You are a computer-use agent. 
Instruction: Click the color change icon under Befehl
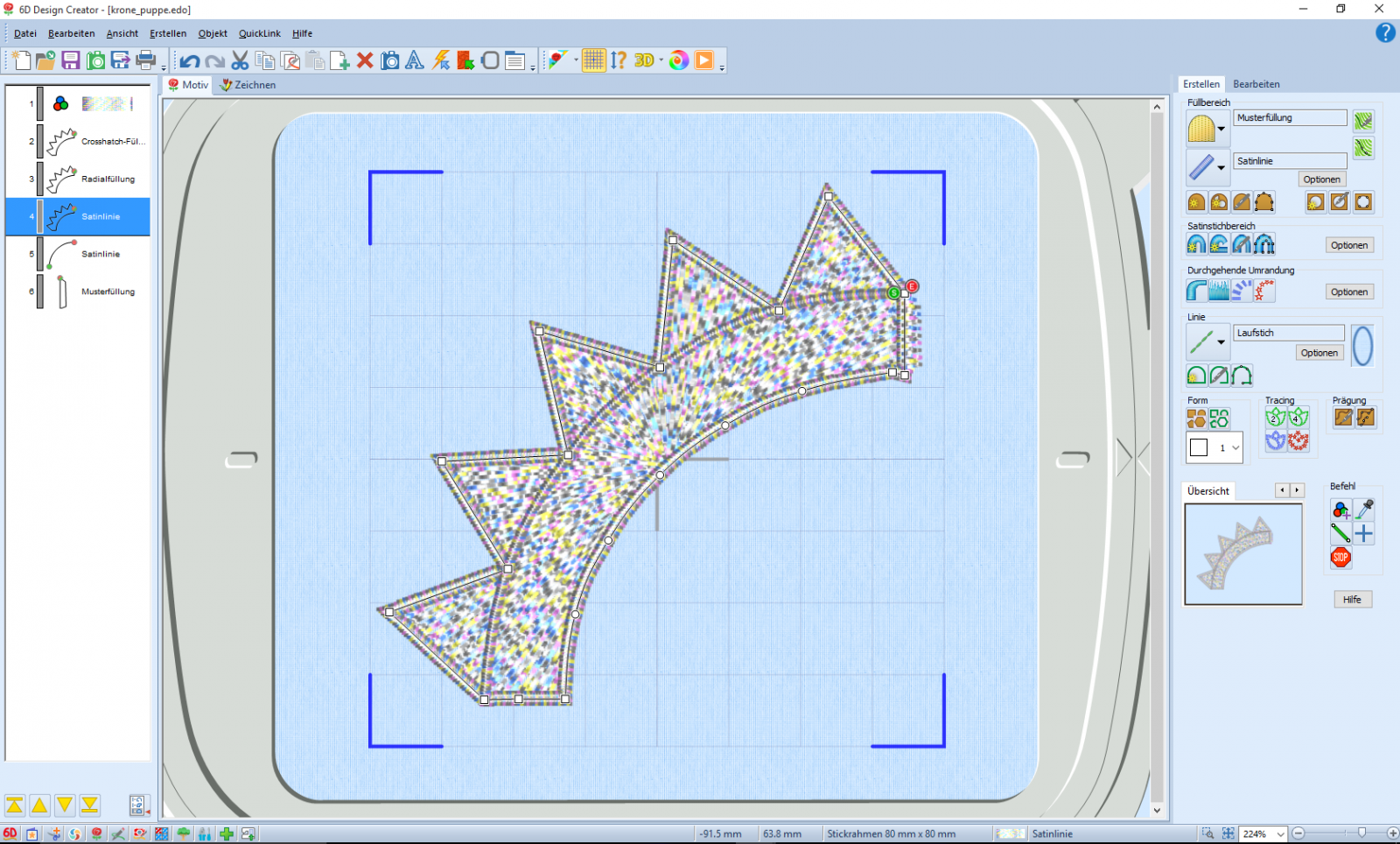[x=1340, y=510]
